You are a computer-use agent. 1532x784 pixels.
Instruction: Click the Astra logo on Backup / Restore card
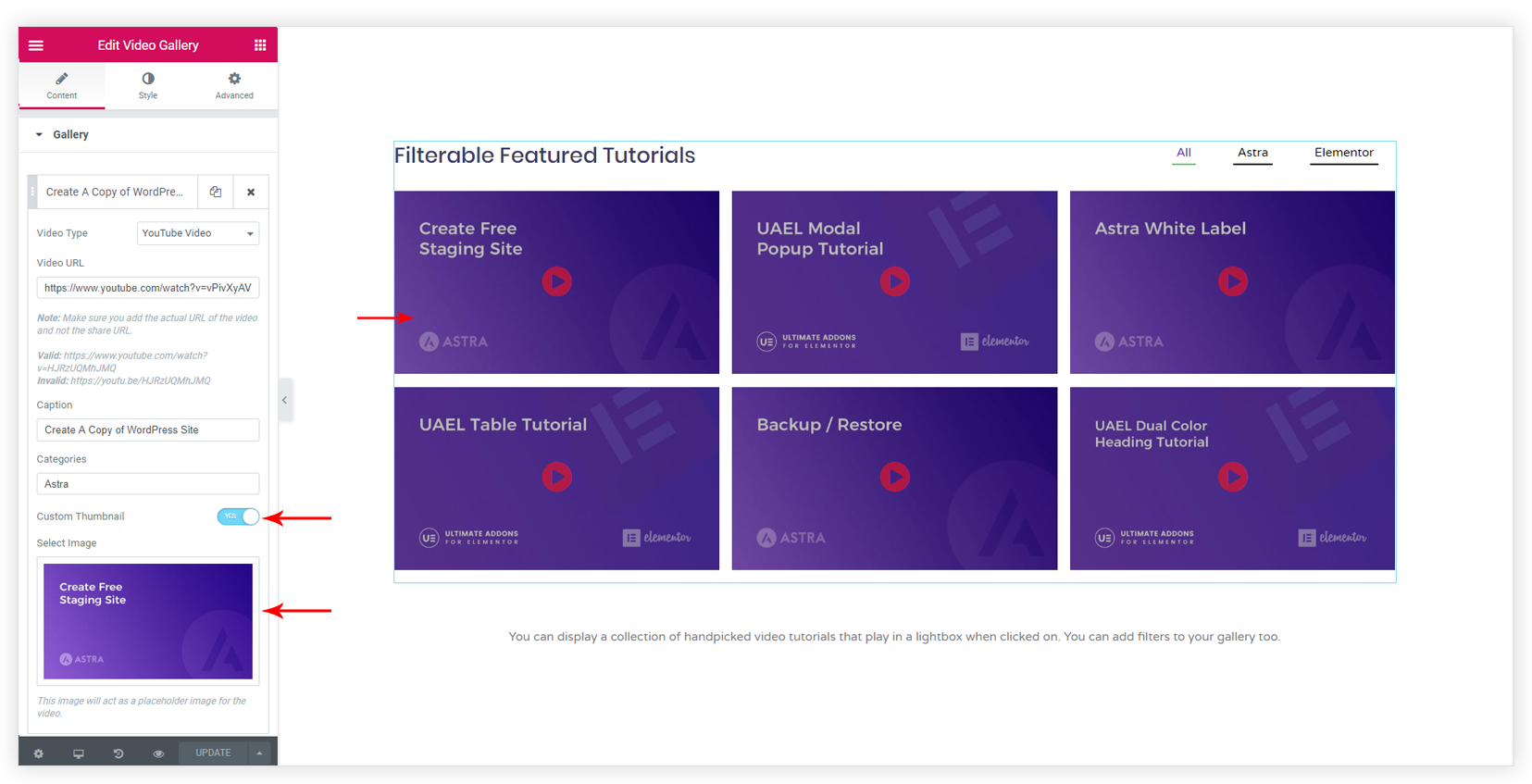pos(791,538)
